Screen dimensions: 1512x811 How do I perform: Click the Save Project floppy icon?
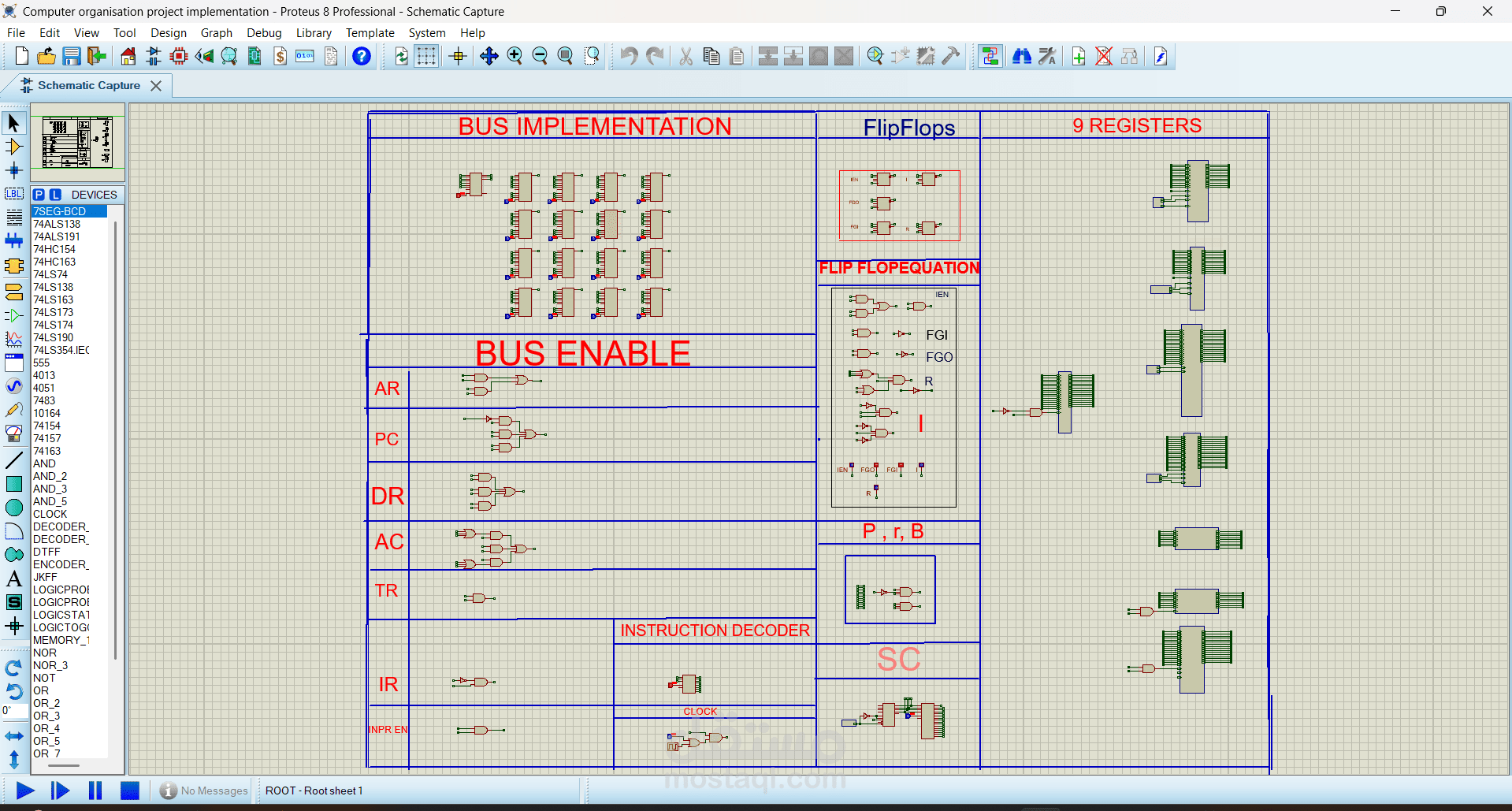(72, 56)
